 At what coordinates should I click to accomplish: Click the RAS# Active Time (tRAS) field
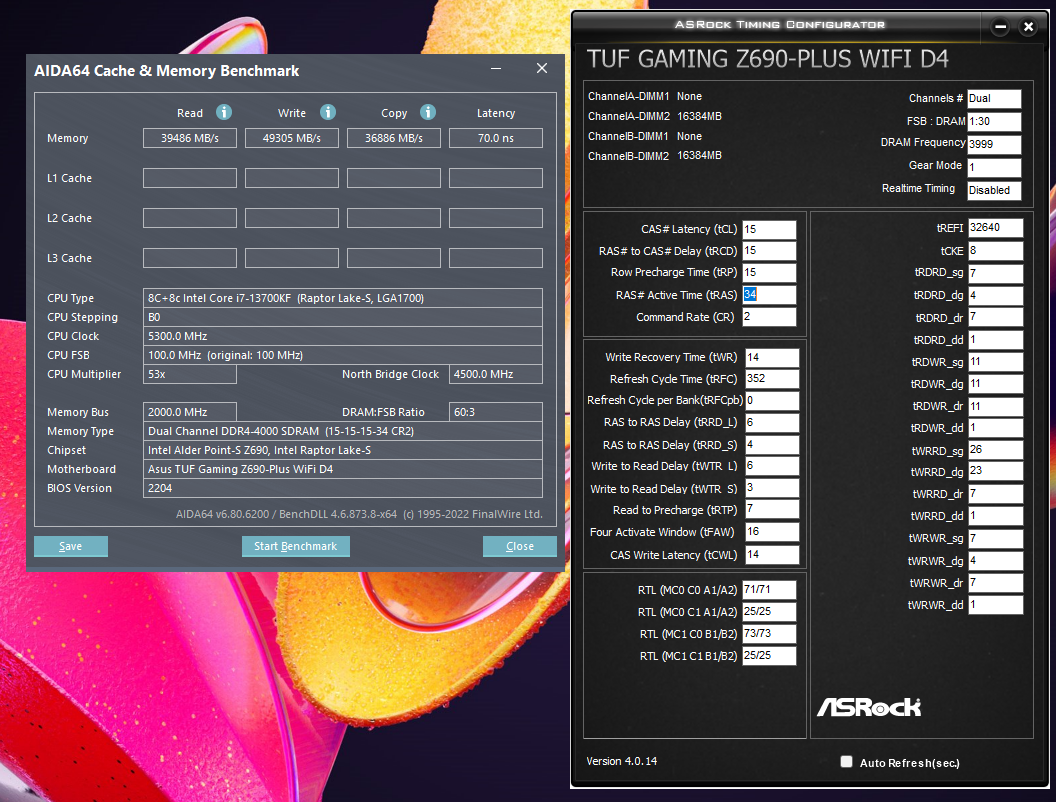coord(769,295)
